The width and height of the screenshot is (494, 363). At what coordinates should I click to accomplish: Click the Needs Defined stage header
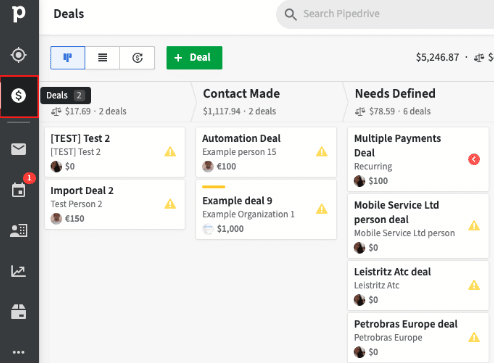[x=395, y=94]
